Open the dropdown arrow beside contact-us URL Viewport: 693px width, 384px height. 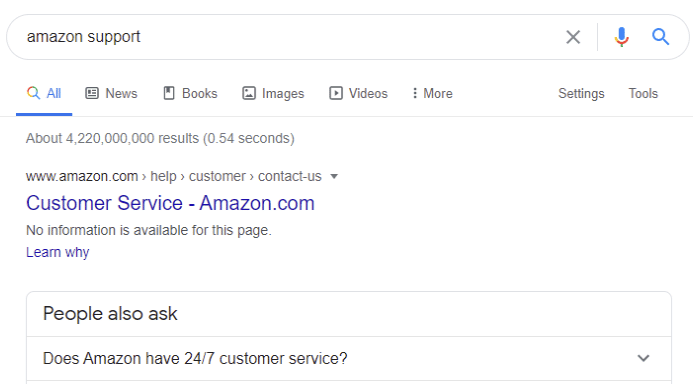[334, 176]
